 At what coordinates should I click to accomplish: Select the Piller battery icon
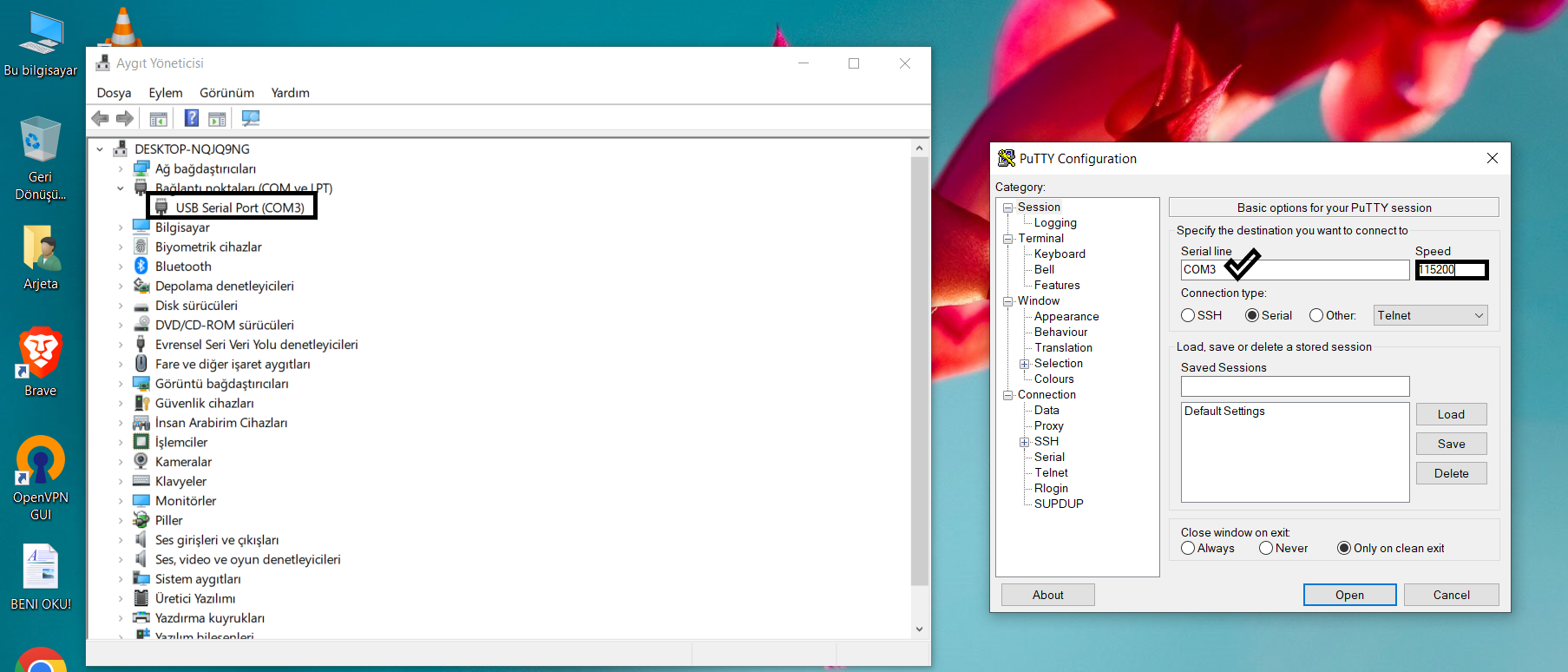tap(141, 520)
